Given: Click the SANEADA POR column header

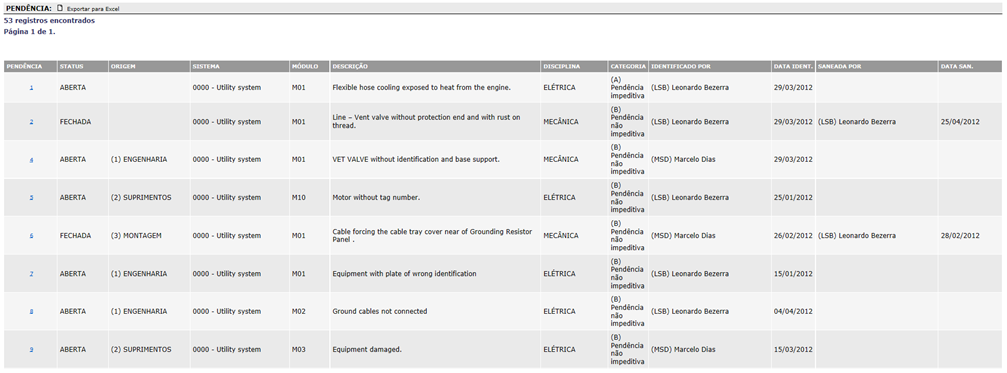Looking at the screenshot, I should [839, 66].
